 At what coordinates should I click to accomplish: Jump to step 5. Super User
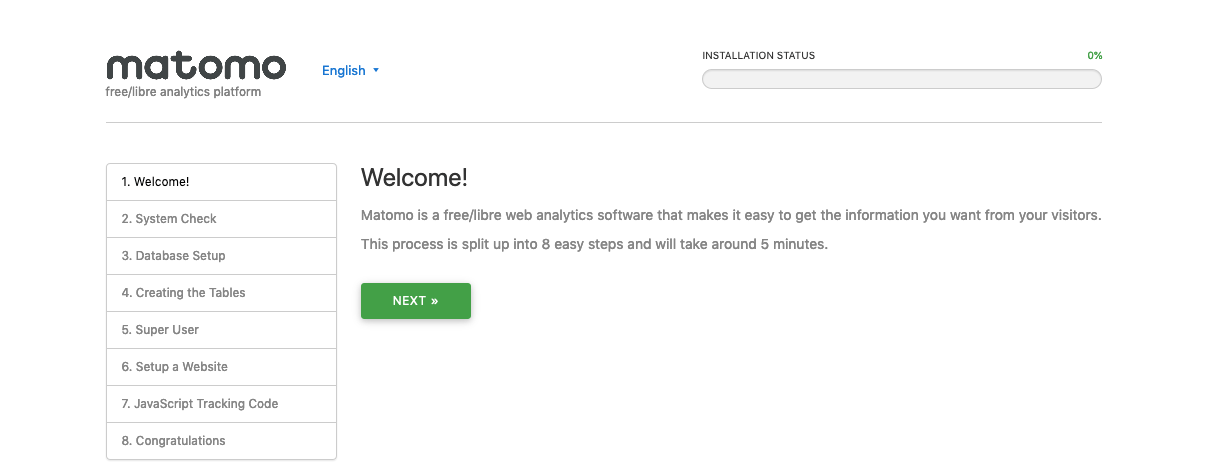pyautogui.click(x=221, y=330)
